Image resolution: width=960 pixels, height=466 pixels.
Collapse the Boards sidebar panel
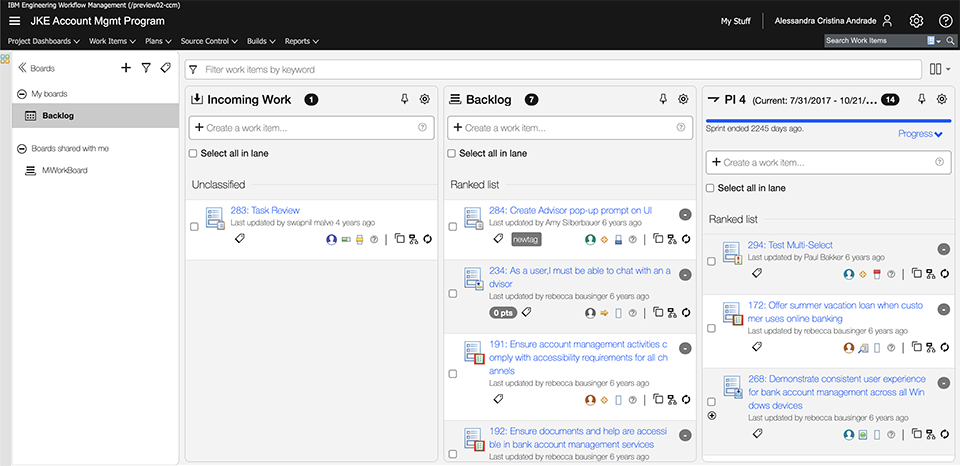pos(21,68)
